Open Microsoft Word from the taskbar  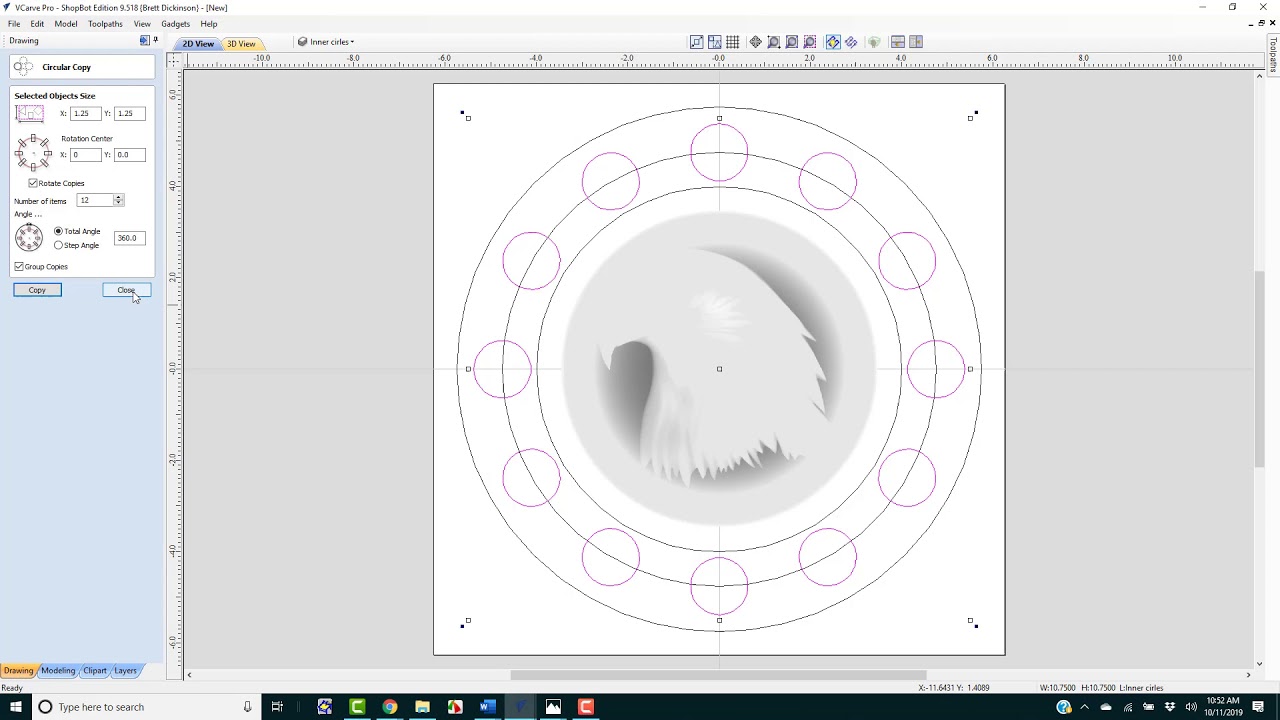click(487, 707)
